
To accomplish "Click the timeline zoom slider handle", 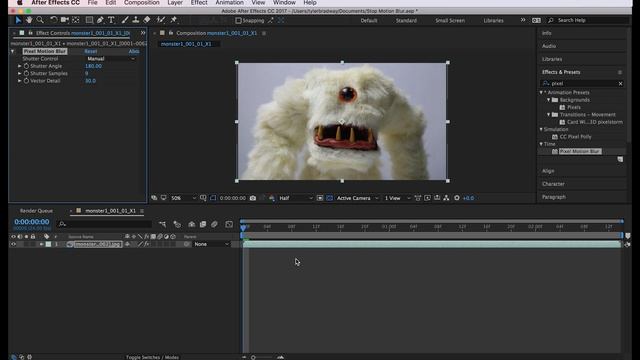I will point(253,357).
